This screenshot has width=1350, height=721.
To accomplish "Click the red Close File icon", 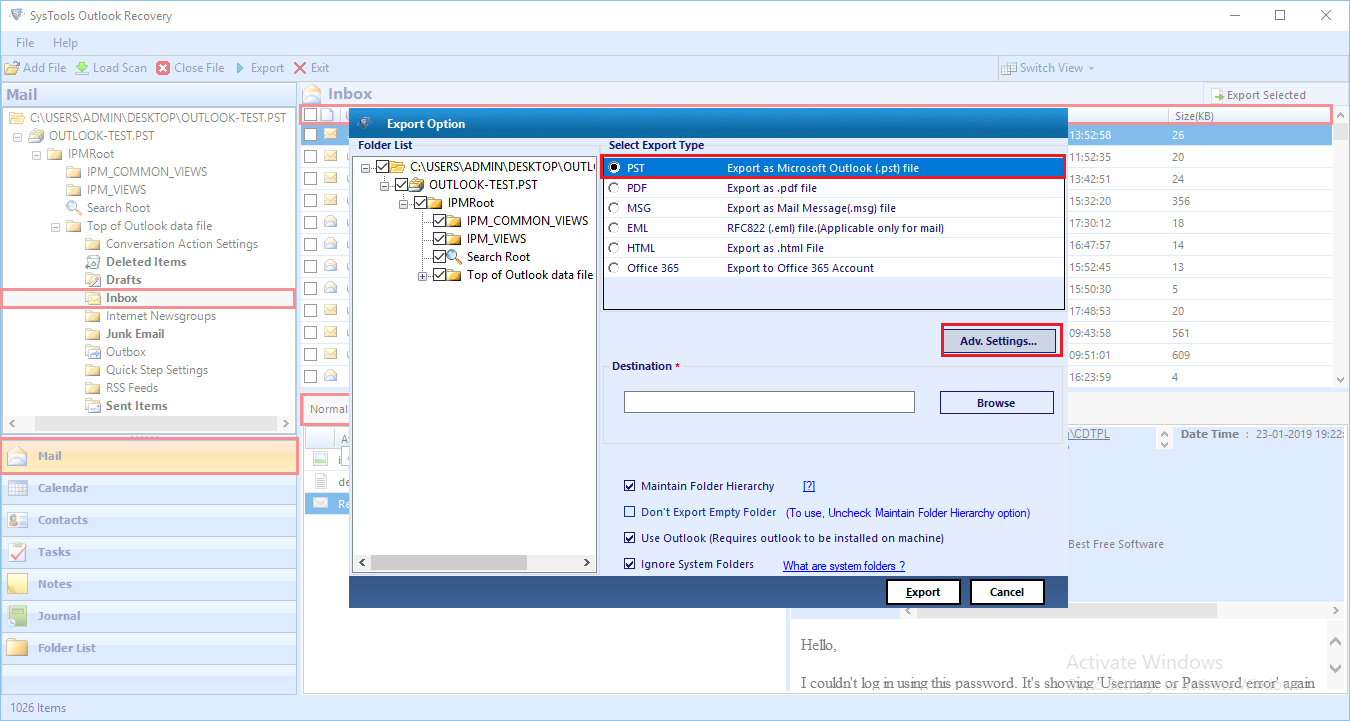I will click(x=163, y=68).
